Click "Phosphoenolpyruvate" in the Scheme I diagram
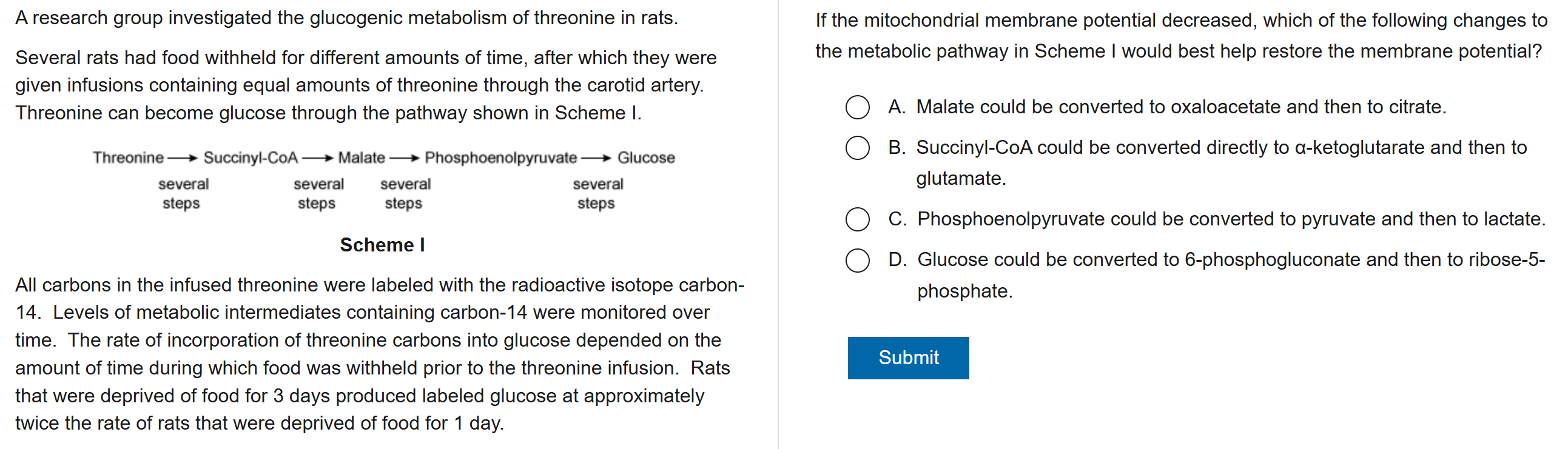This screenshot has width=1568, height=449. tap(500, 158)
